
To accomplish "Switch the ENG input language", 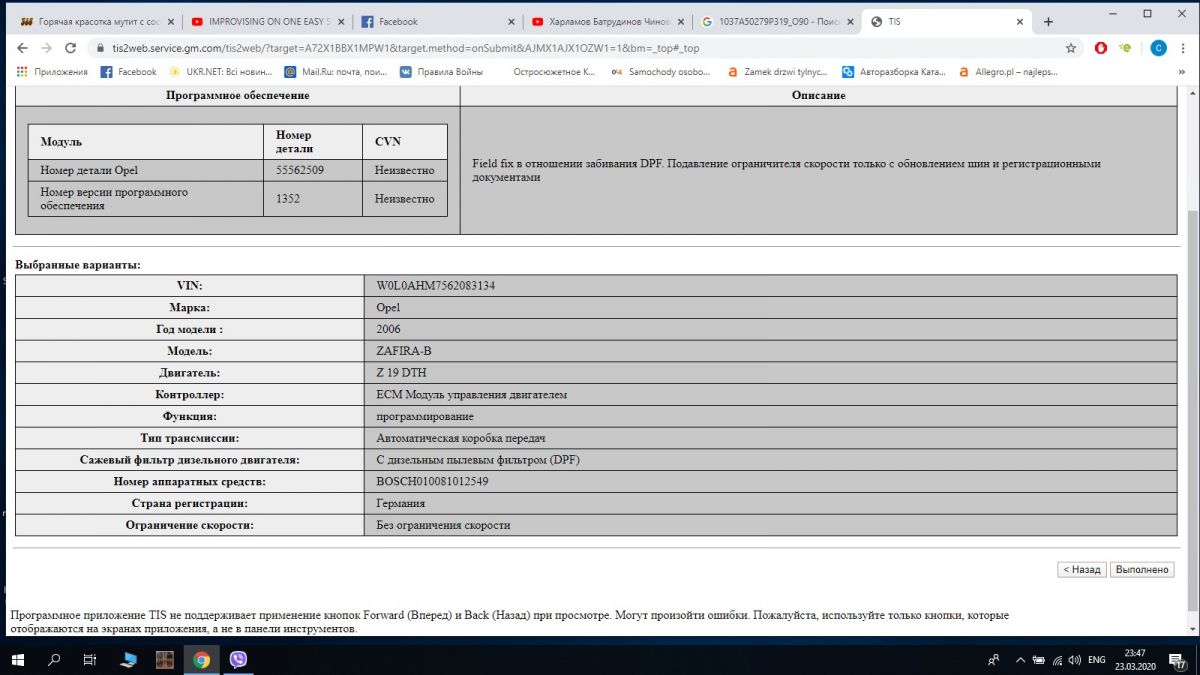I will pos(1098,659).
